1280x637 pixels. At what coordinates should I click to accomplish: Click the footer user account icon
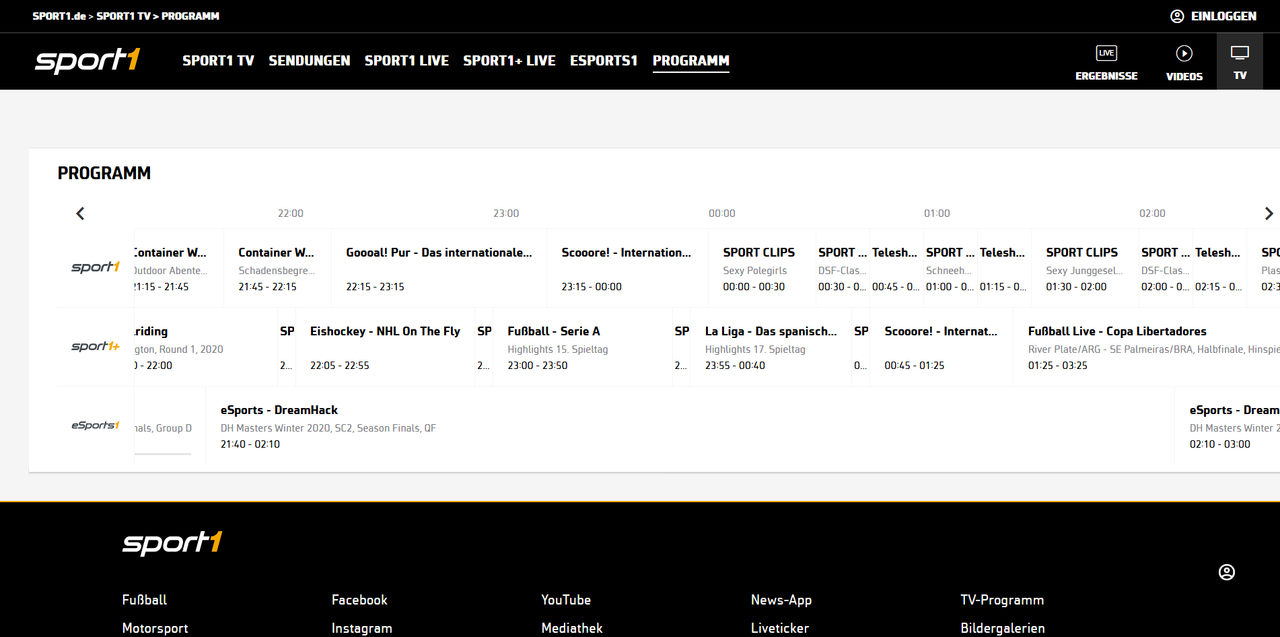point(1227,572)
